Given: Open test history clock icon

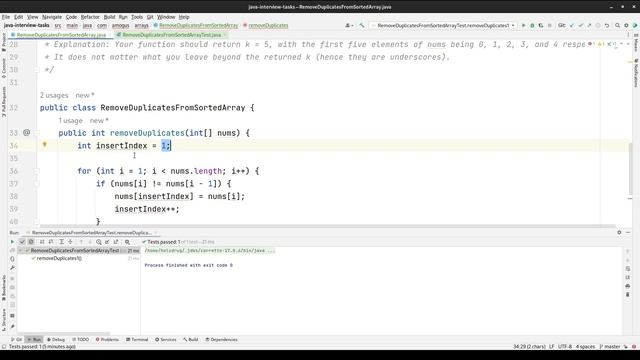Looking at the screenshot, I should [99, 242].
